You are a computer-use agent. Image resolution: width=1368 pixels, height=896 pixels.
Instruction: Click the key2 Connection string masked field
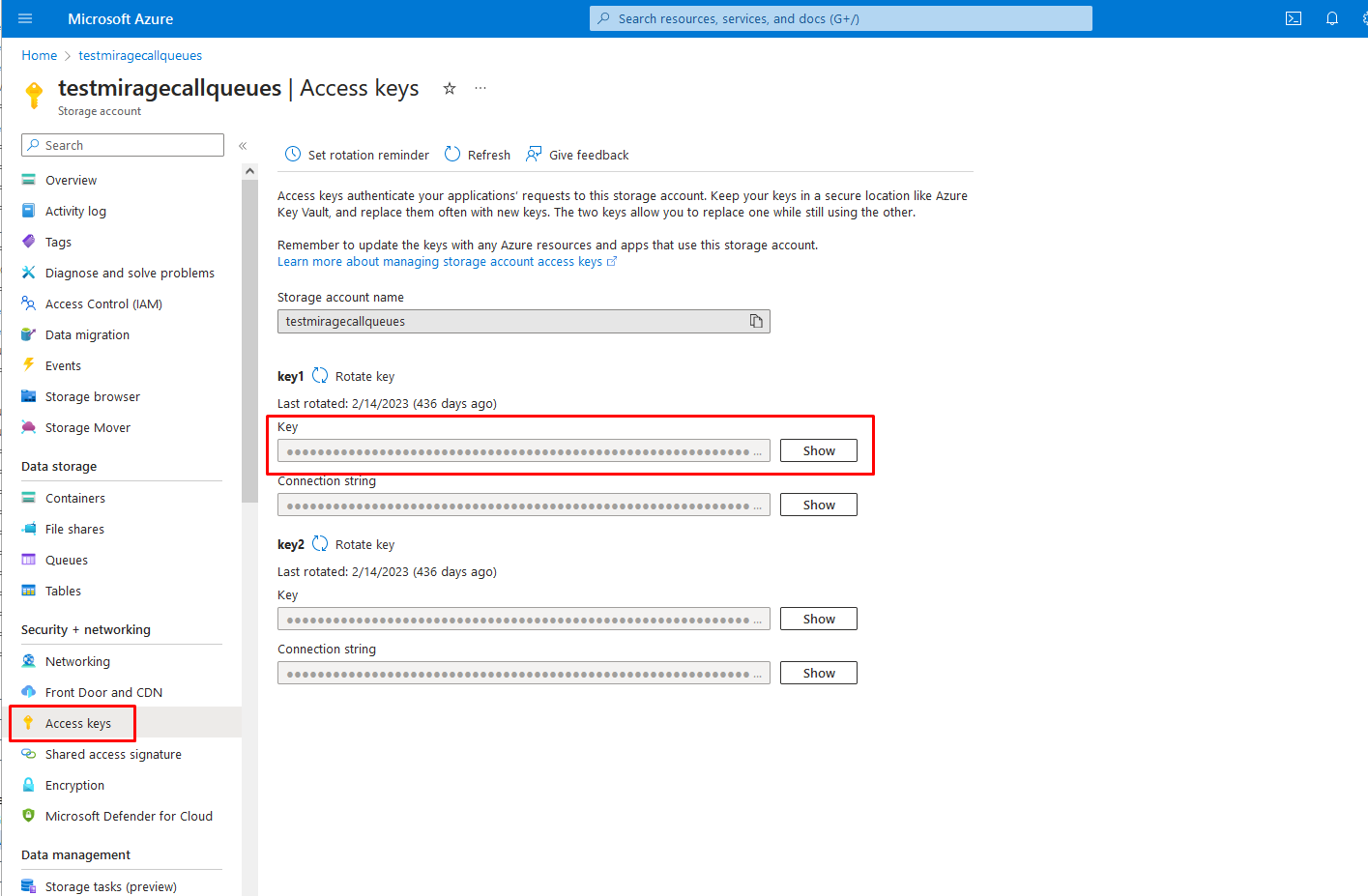coord(524,673)
